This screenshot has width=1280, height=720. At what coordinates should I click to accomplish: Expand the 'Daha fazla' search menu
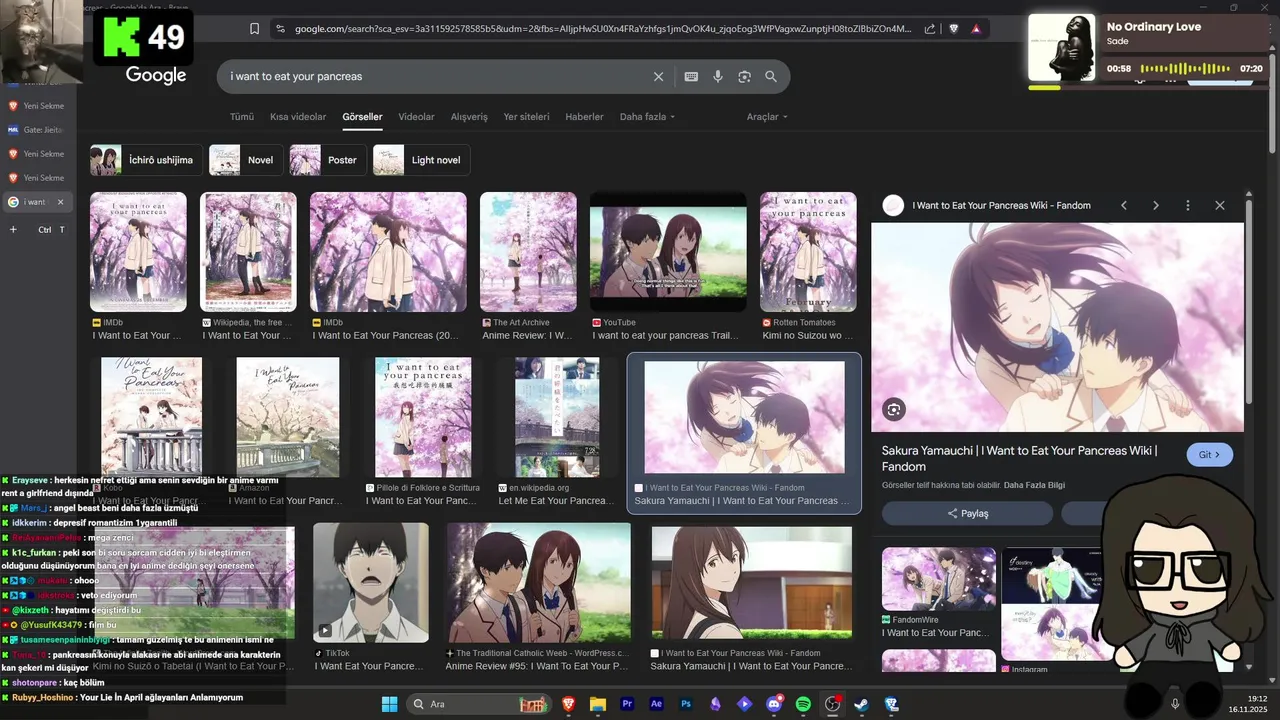[x=647, y=117]
